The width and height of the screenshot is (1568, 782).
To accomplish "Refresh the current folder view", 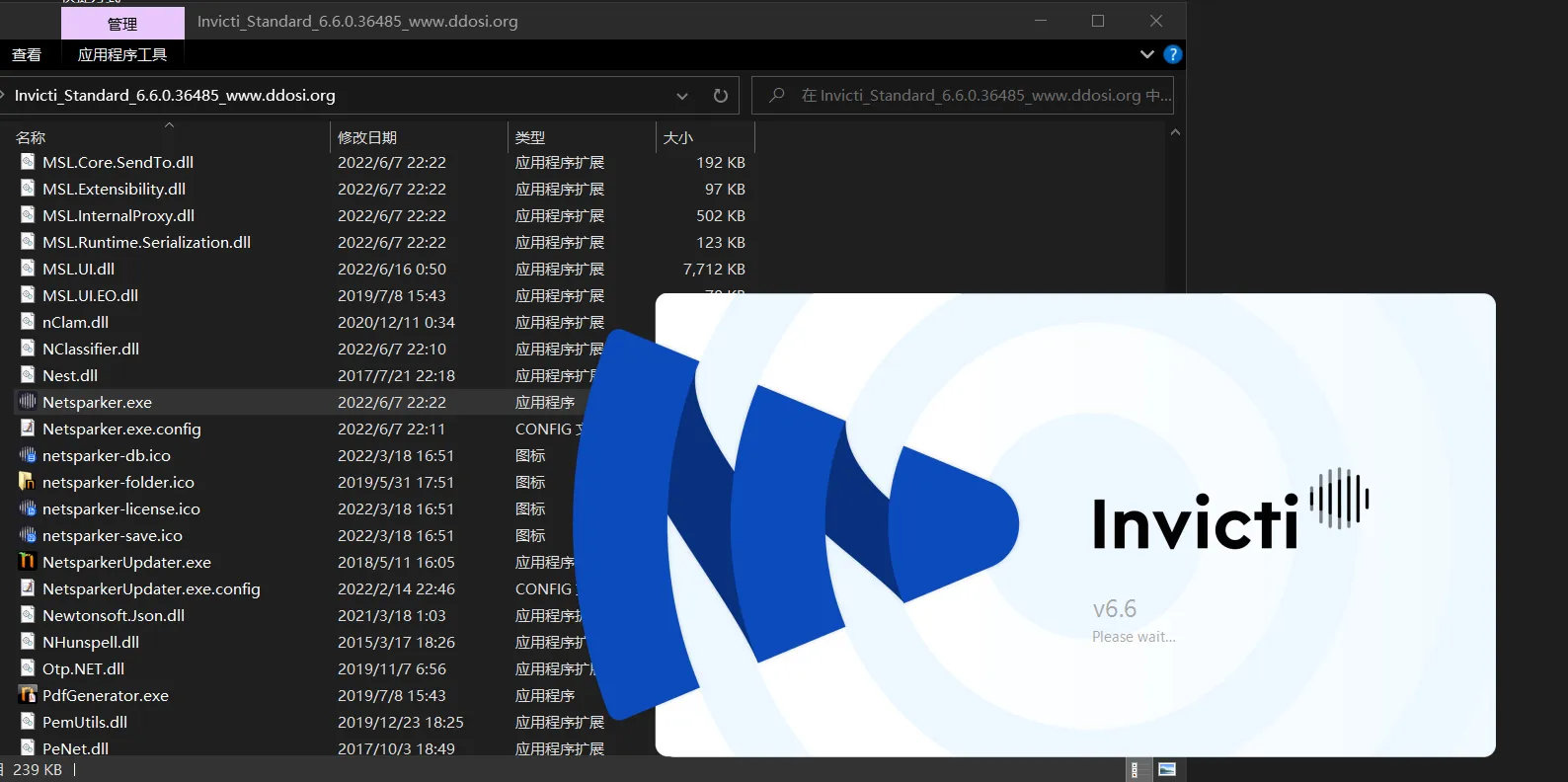I will click(x=721, y=96).
